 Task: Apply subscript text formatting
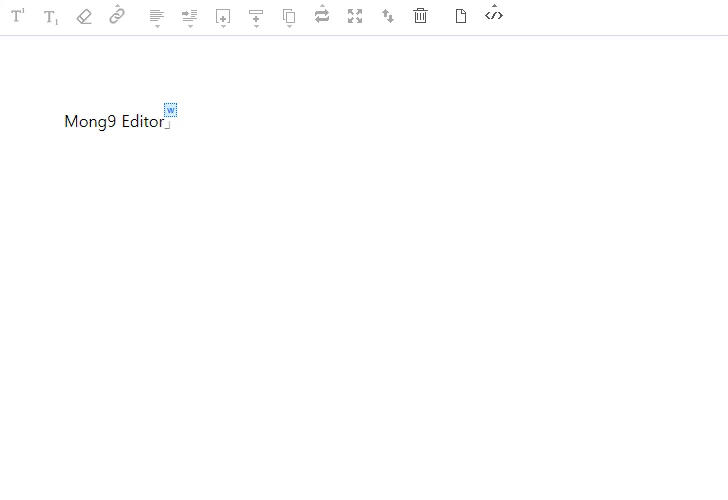pyautogui.click(x=51, y=17)
